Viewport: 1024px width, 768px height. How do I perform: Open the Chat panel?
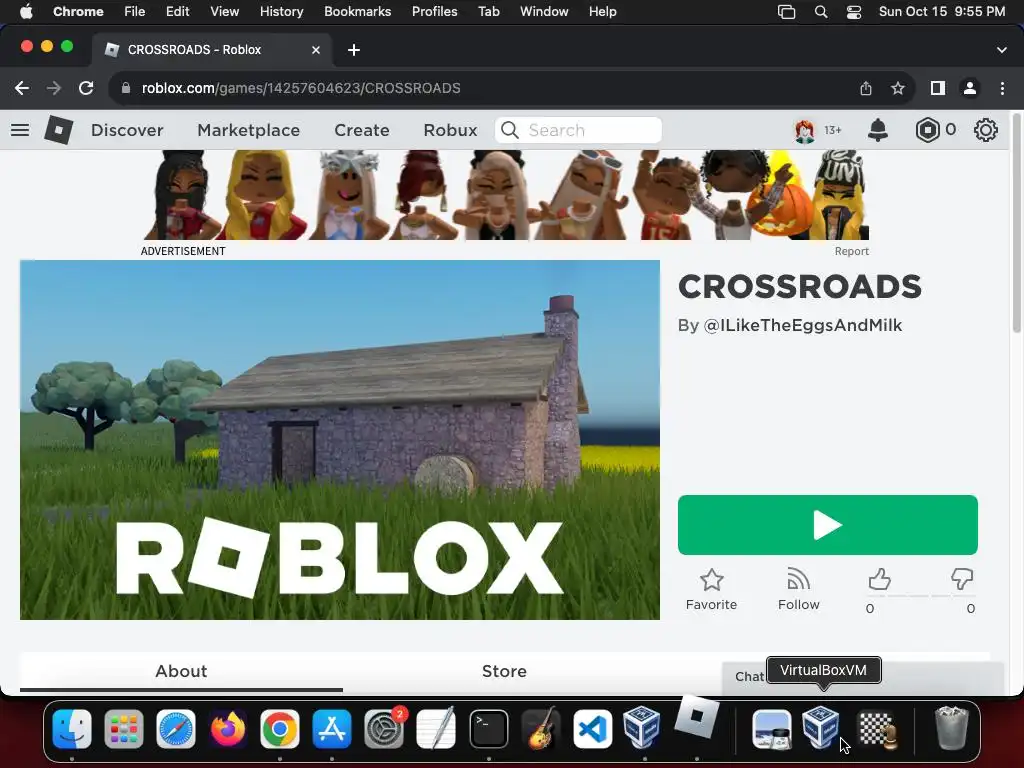749,677
